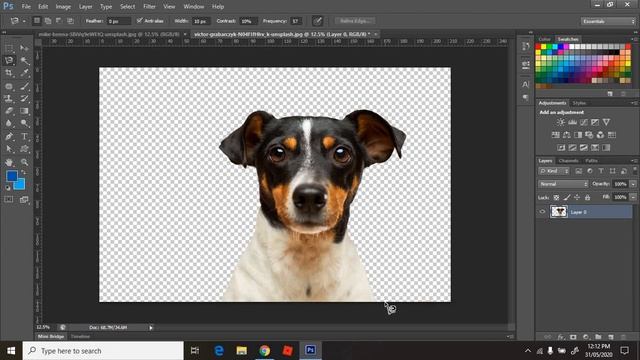The height and width of the screenshot is (360, 640).
Task: Open the Normal blend mode dropdown
Action: pos(563,184)
